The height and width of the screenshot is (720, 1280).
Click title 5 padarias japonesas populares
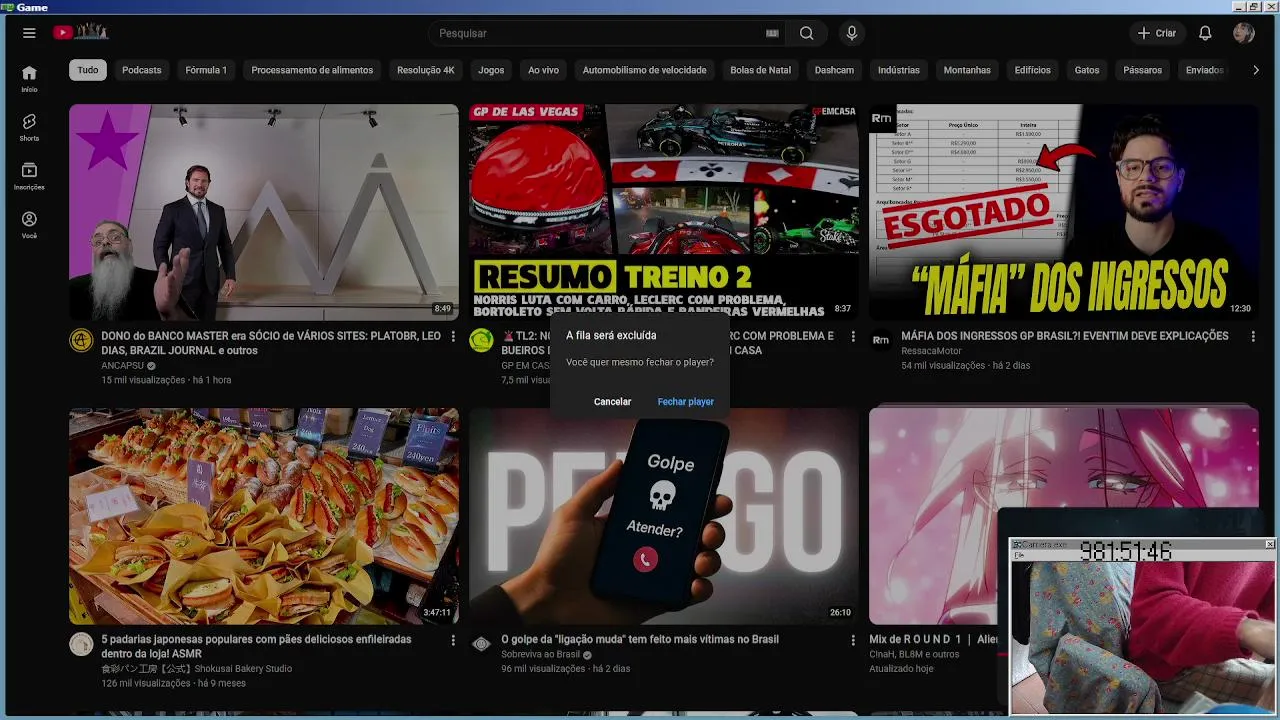[x=256, y=646]
